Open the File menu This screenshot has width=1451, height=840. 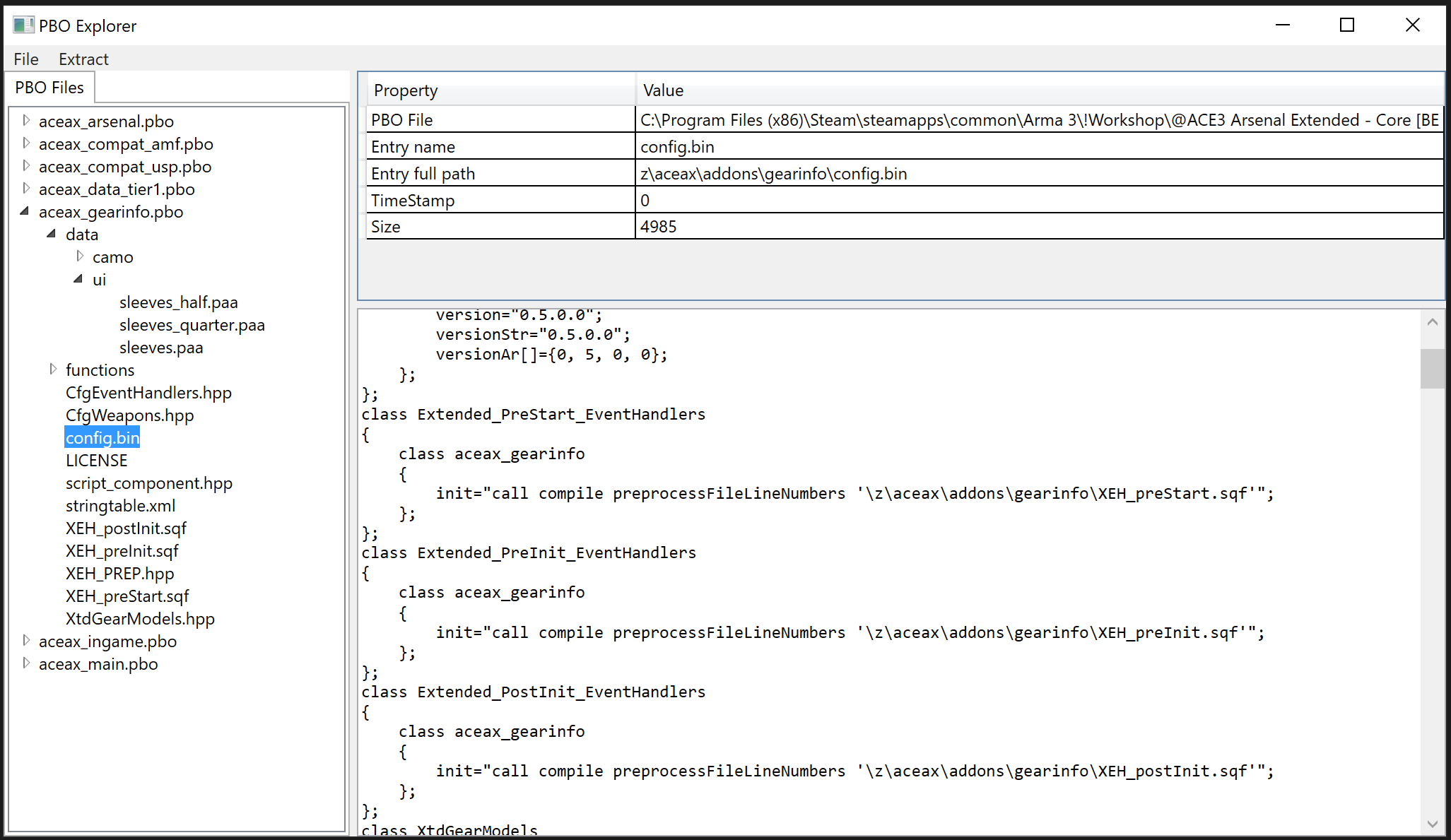click(x=26, y=59)
